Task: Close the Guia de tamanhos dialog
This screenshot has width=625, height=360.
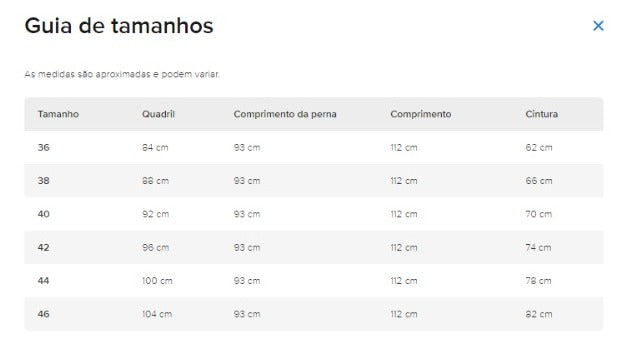Action: [x=598, y=26]
